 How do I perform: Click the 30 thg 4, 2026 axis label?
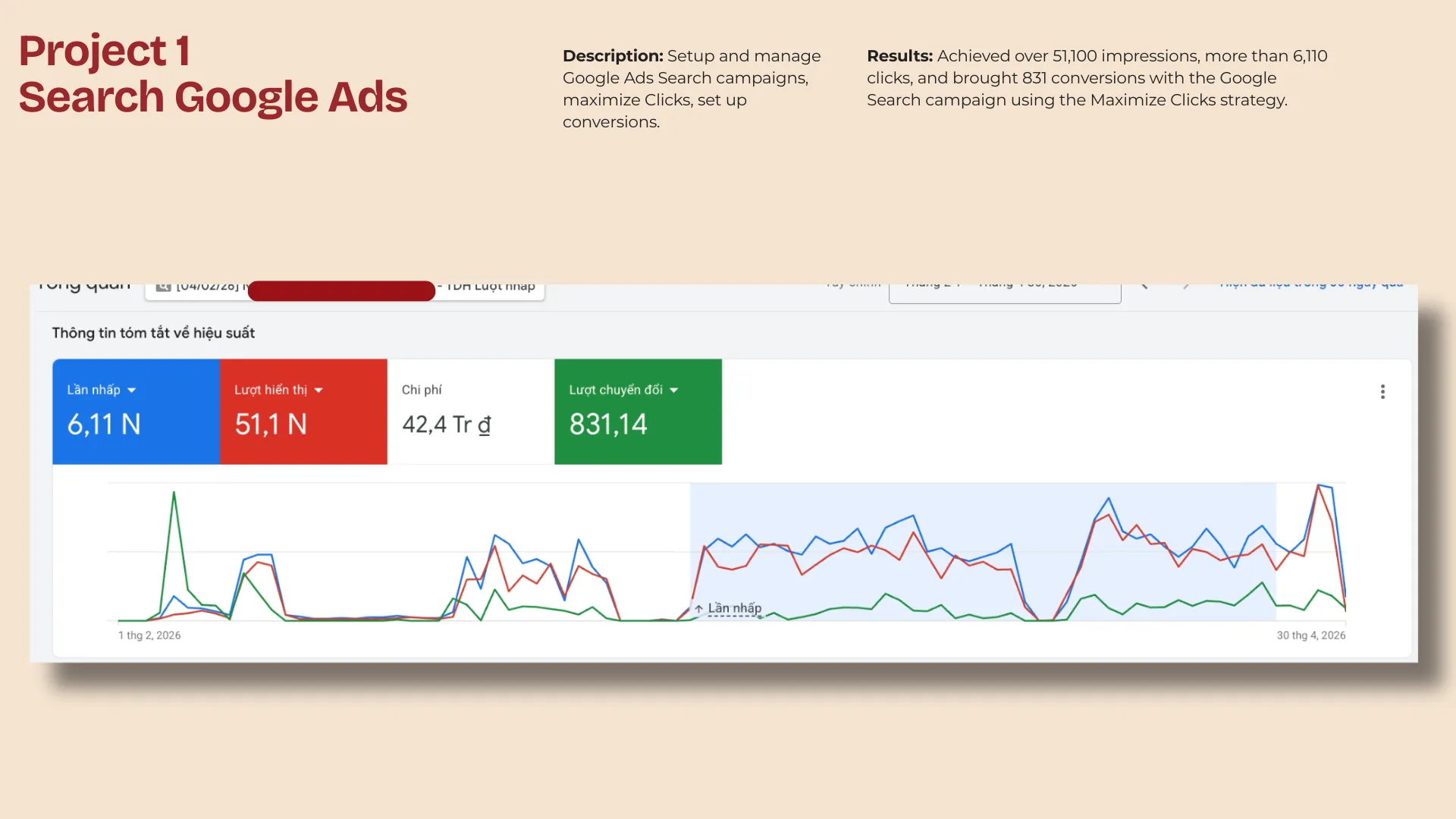click(x=1311, y=635)
